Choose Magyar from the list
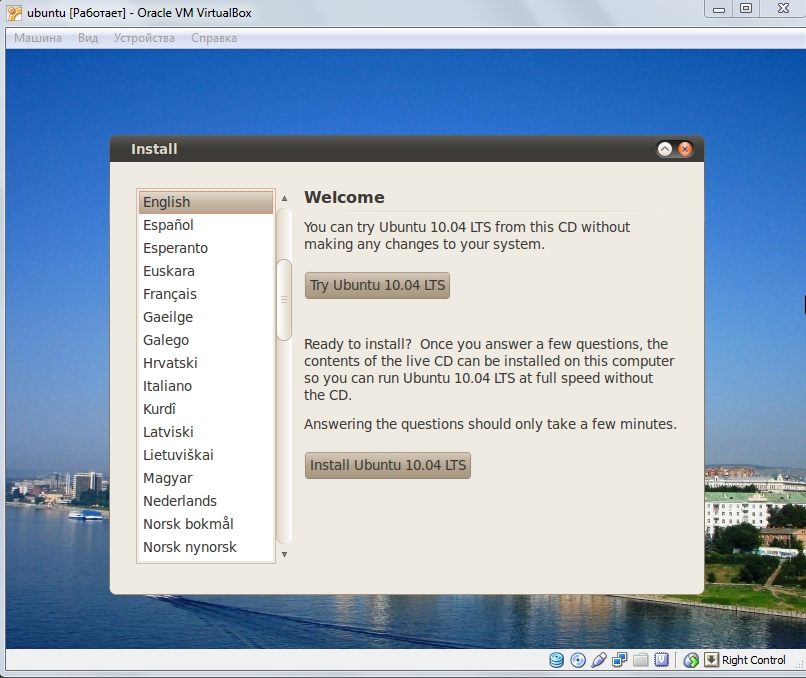806x678 pixels. click(x=206, y=478)
